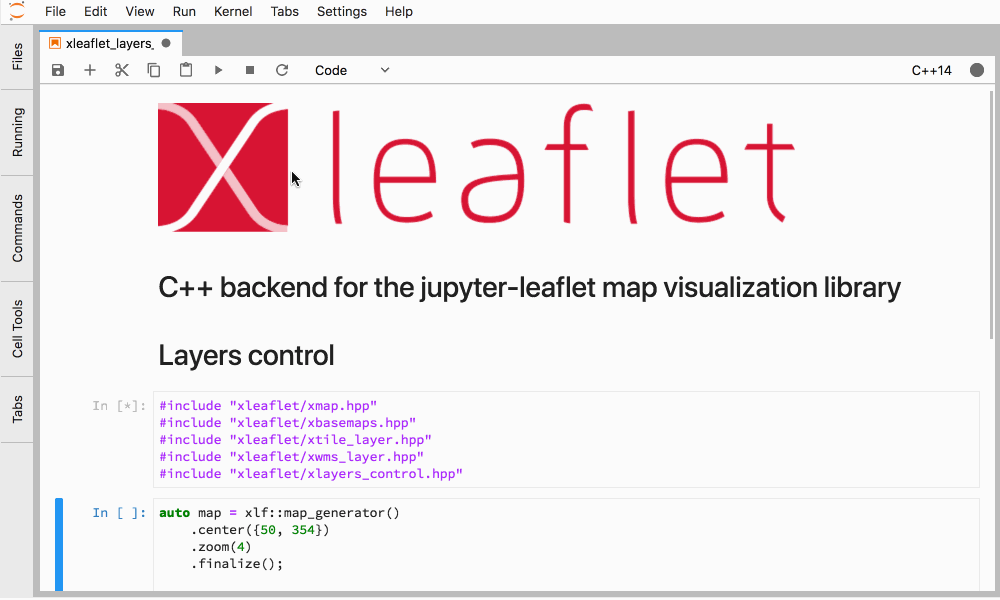
Task: Click the '.center({50, 354})' code line
Action: pos(260,530)
